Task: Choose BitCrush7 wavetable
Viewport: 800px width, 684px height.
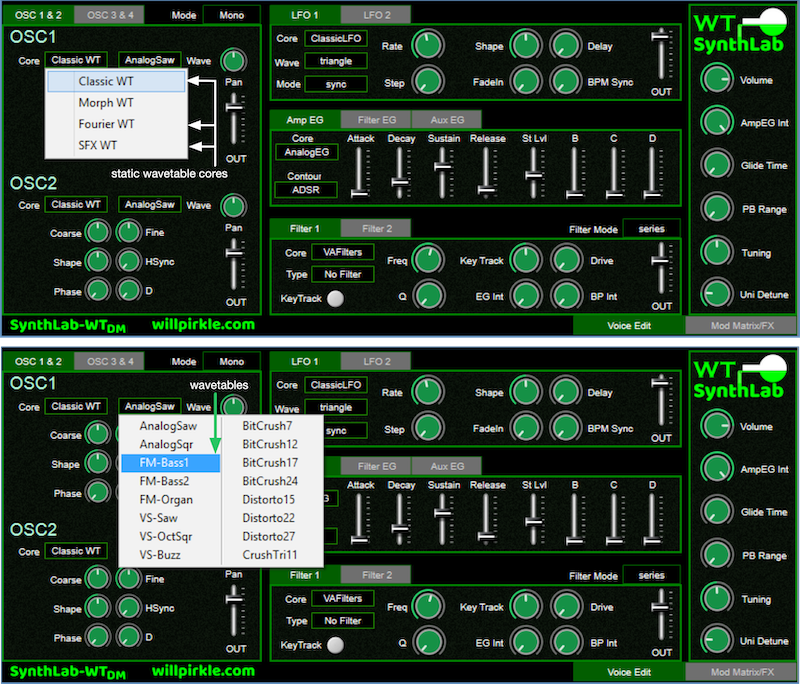Action: click(272, 425)
